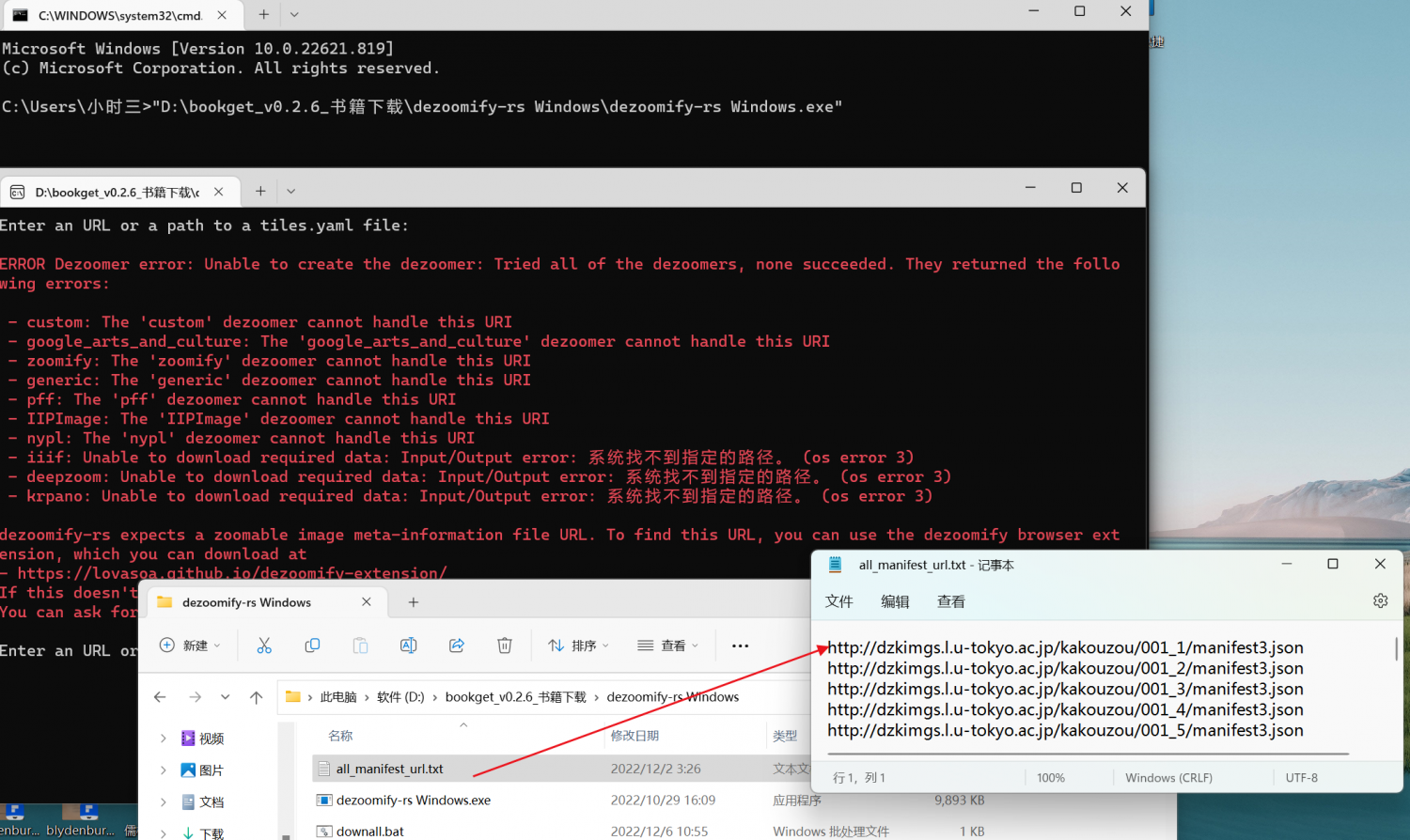
Task: Close the dezoomify-rs Windows Explorer tab
Action: (367, 602)
